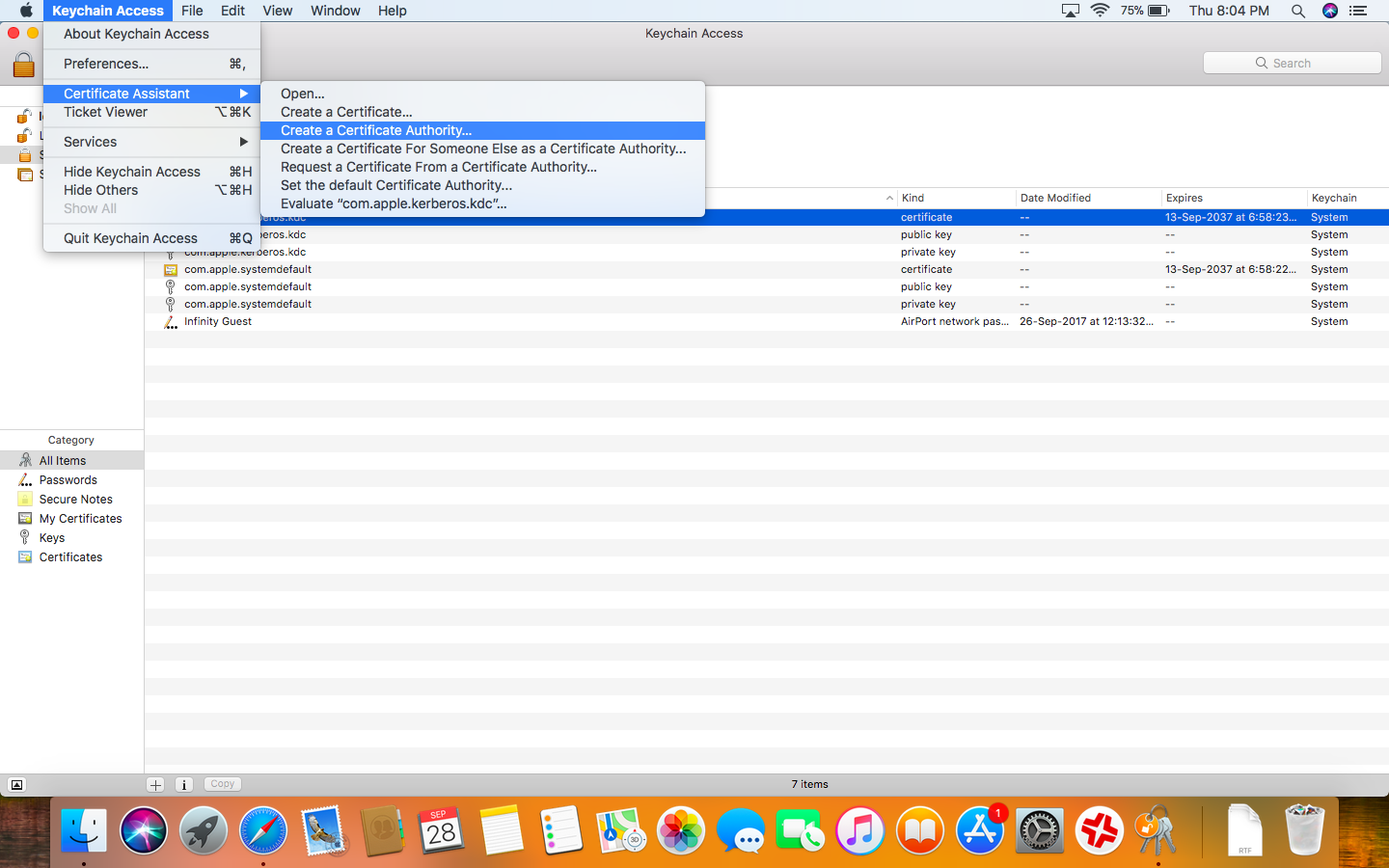Select the Passwords category
Screen dimensions: 1389x868
[x=71, y=480]
